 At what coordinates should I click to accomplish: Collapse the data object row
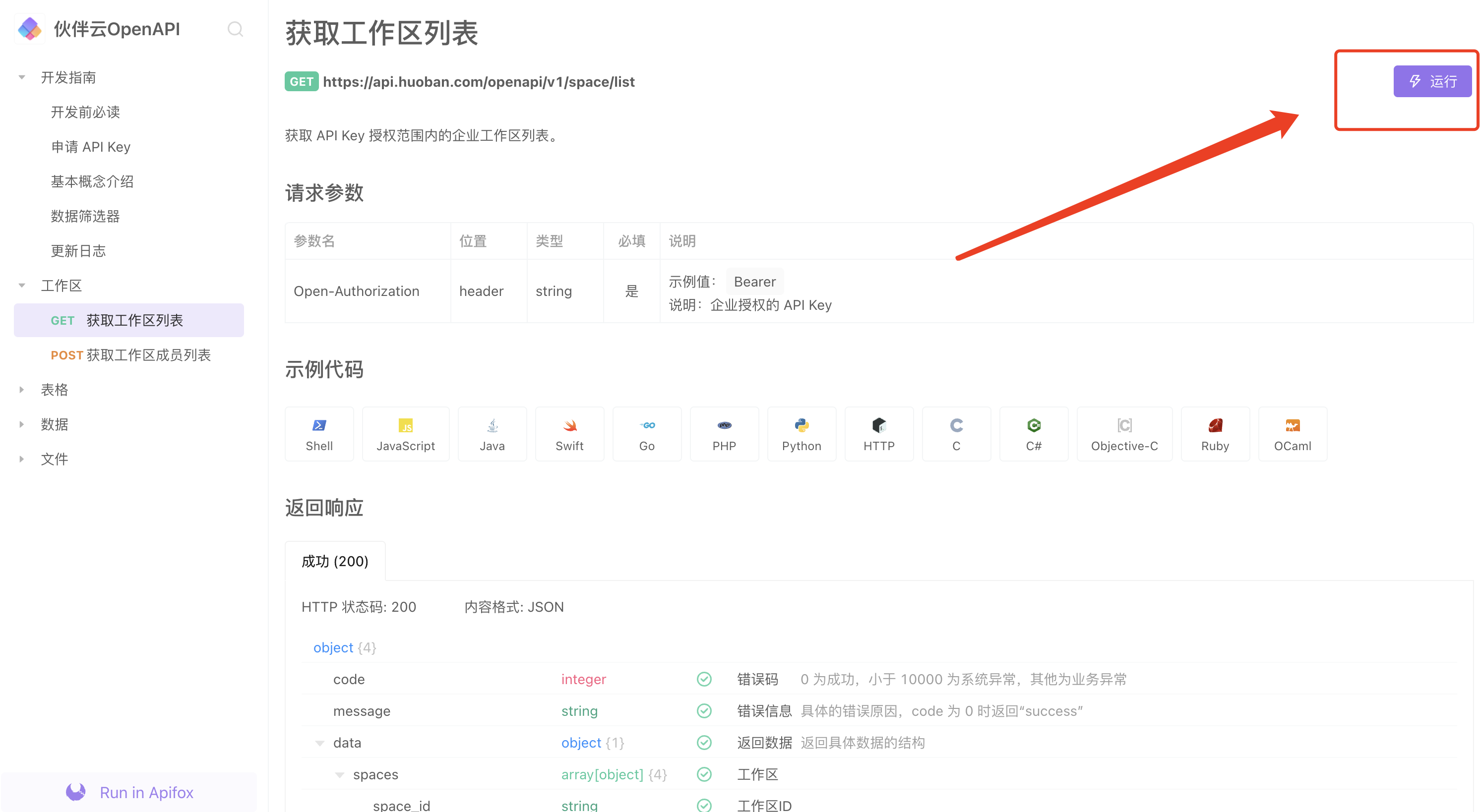tap(319, 743)
